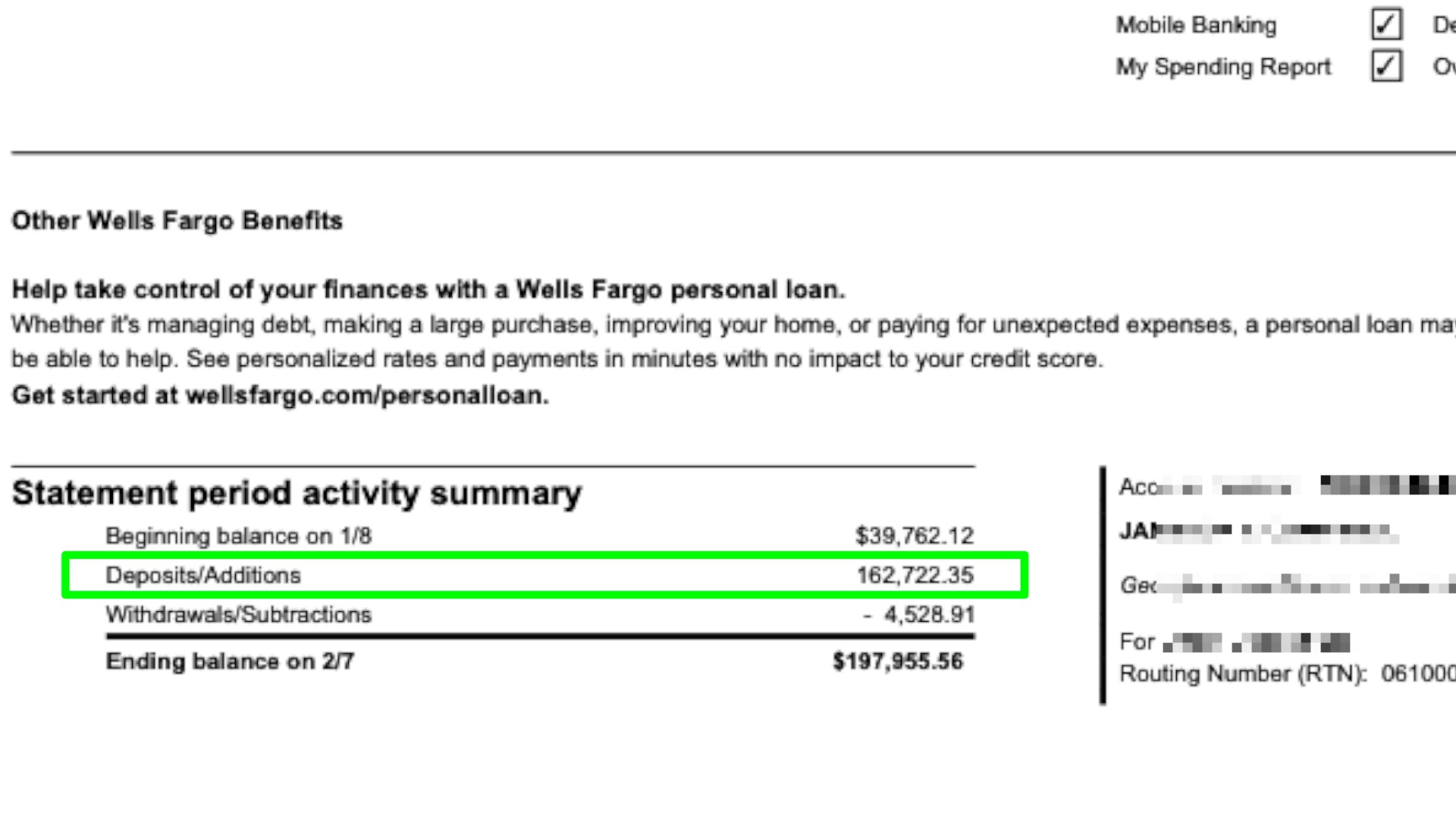
Task: Select the ending balance $197,955.56
Action: click(x=898, y=661)
